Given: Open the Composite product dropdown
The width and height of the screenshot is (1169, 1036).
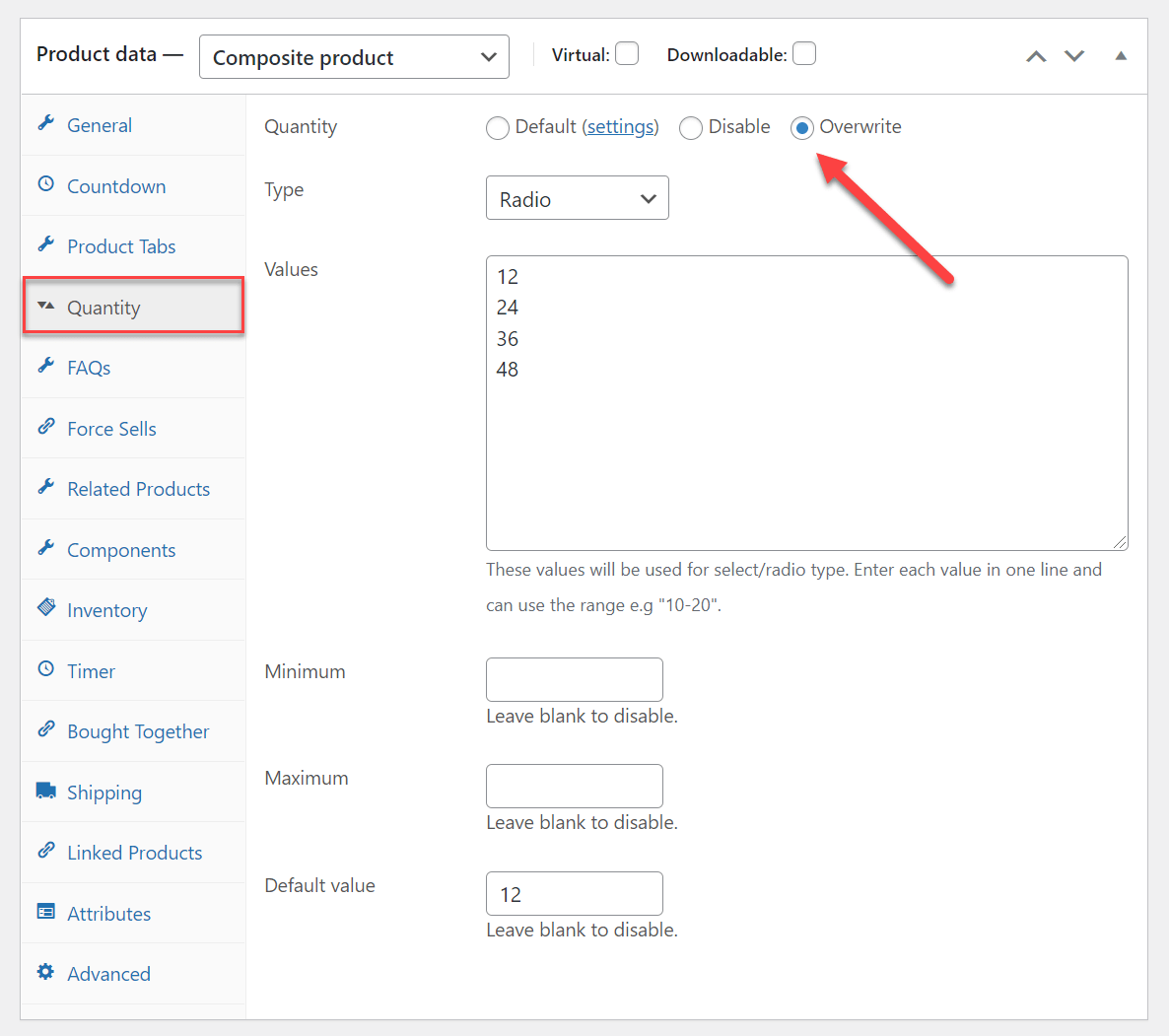Looking at the screenshot, I should click(353, 56).
